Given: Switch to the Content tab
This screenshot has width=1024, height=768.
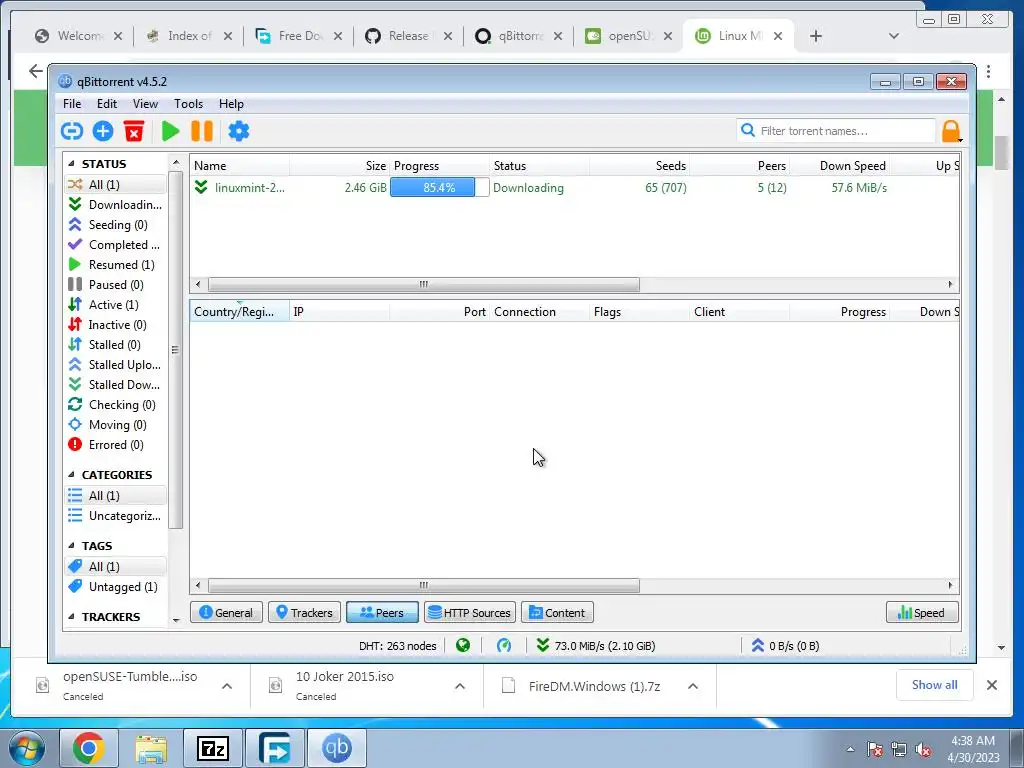Looking at the screenshot, I should click(557, 613).
